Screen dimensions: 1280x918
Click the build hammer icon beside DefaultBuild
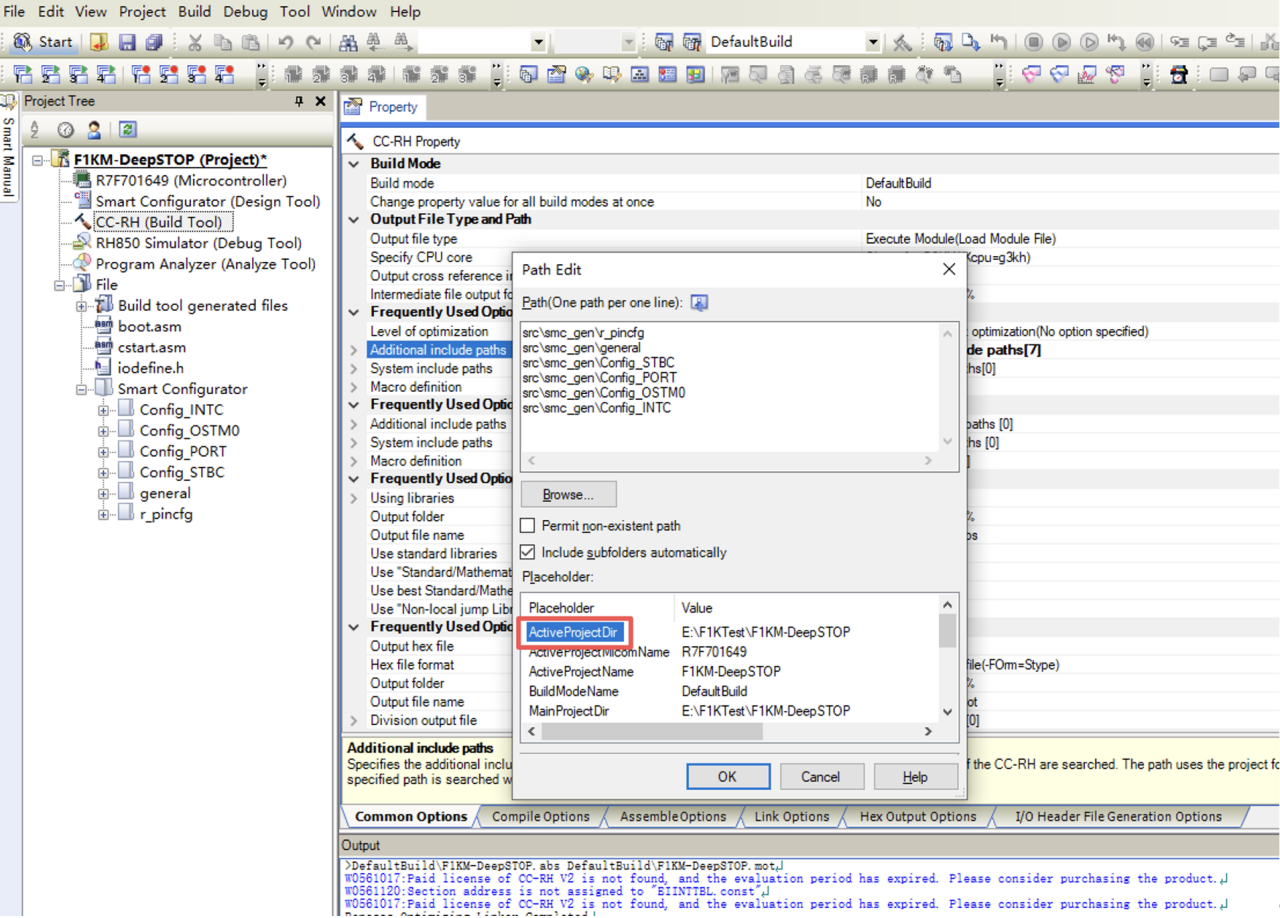[902, 42]
